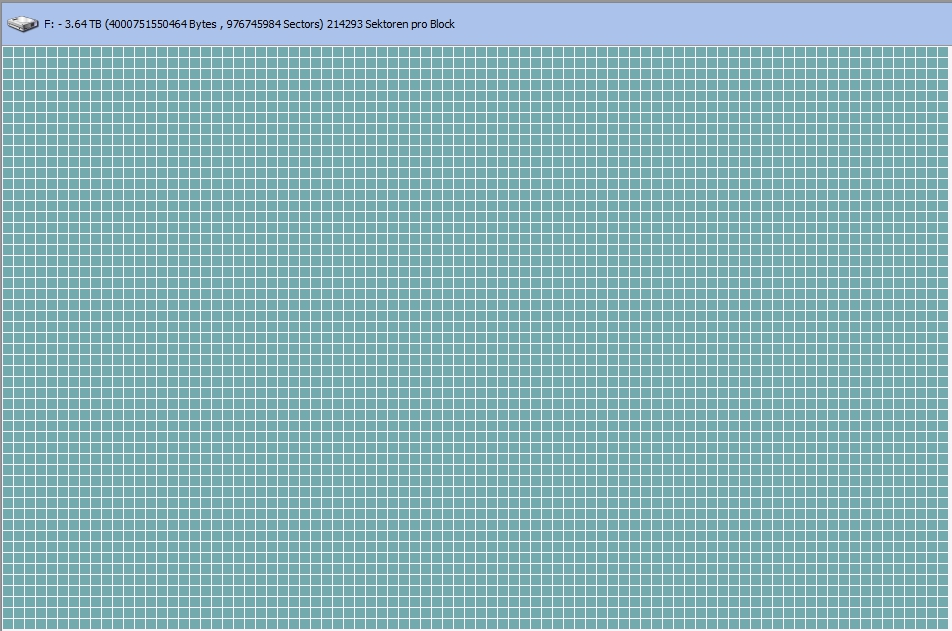Click the '214293 Sektoren pro Block' label
The image size is (952, 631).
click(x=390, y=23)
